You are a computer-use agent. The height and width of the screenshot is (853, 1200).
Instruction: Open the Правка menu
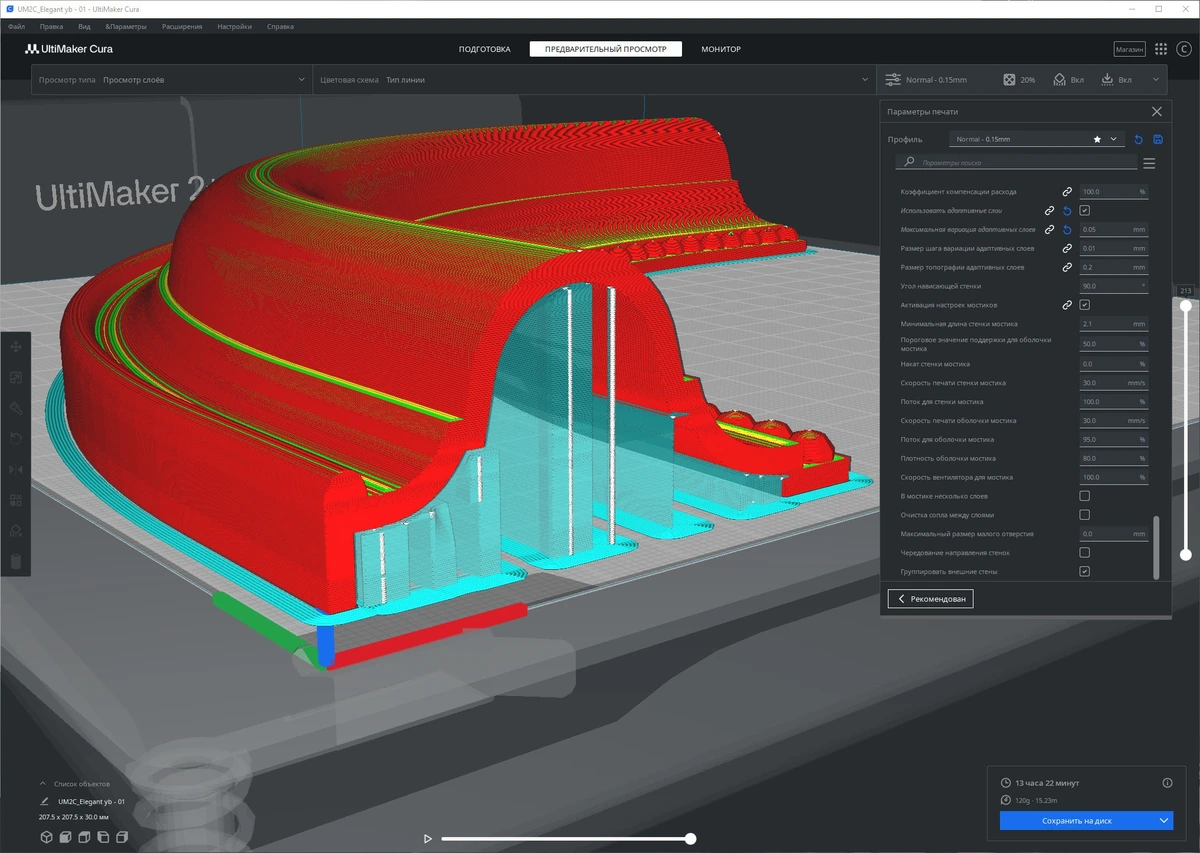click(x=51, y=27)
